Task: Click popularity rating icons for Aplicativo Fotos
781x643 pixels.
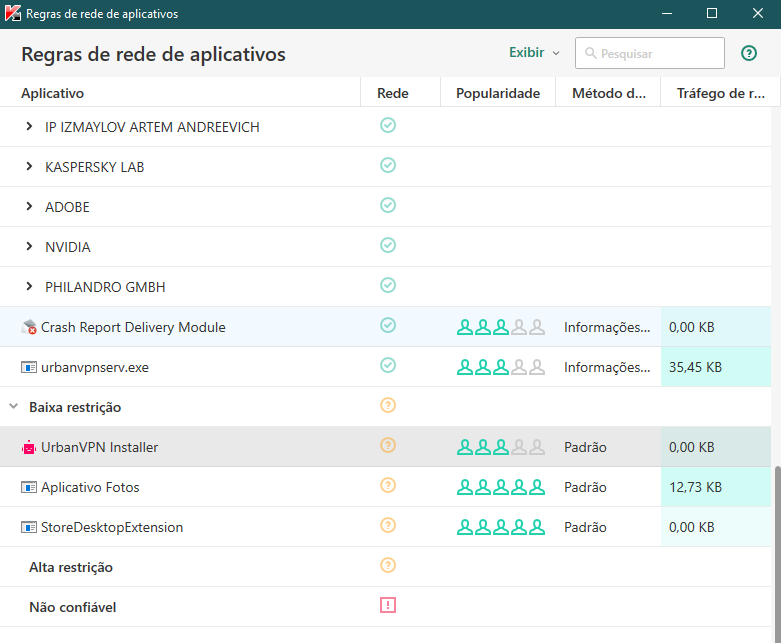Action: 500,487
